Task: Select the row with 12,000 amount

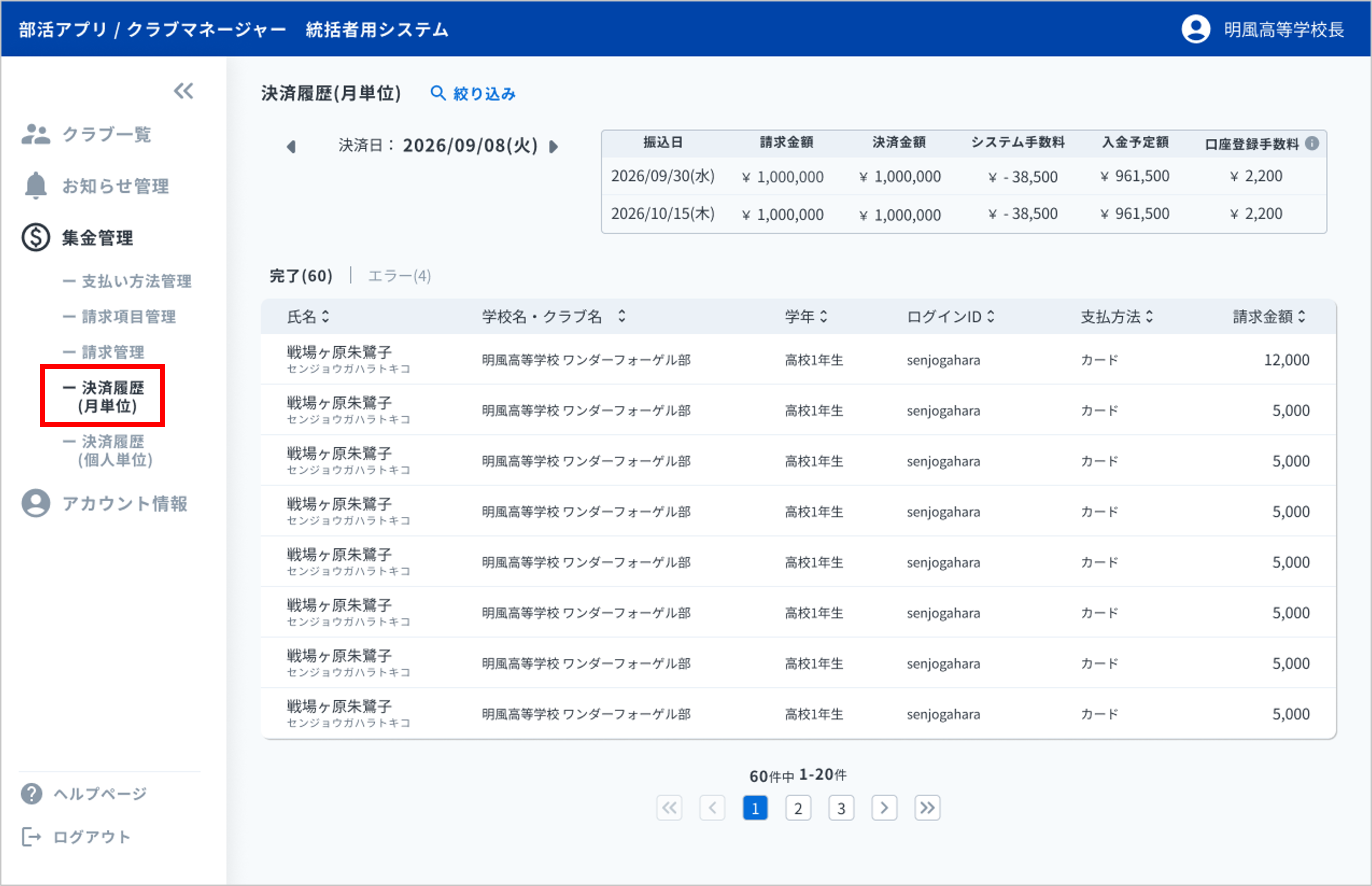Action: pyautogui.click(x=798, y=360)
